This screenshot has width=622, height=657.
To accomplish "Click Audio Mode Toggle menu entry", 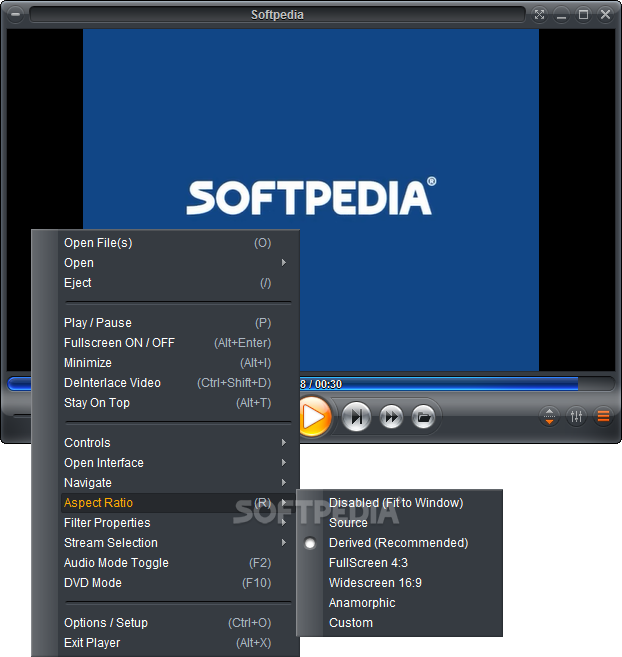I will [178, 563].
